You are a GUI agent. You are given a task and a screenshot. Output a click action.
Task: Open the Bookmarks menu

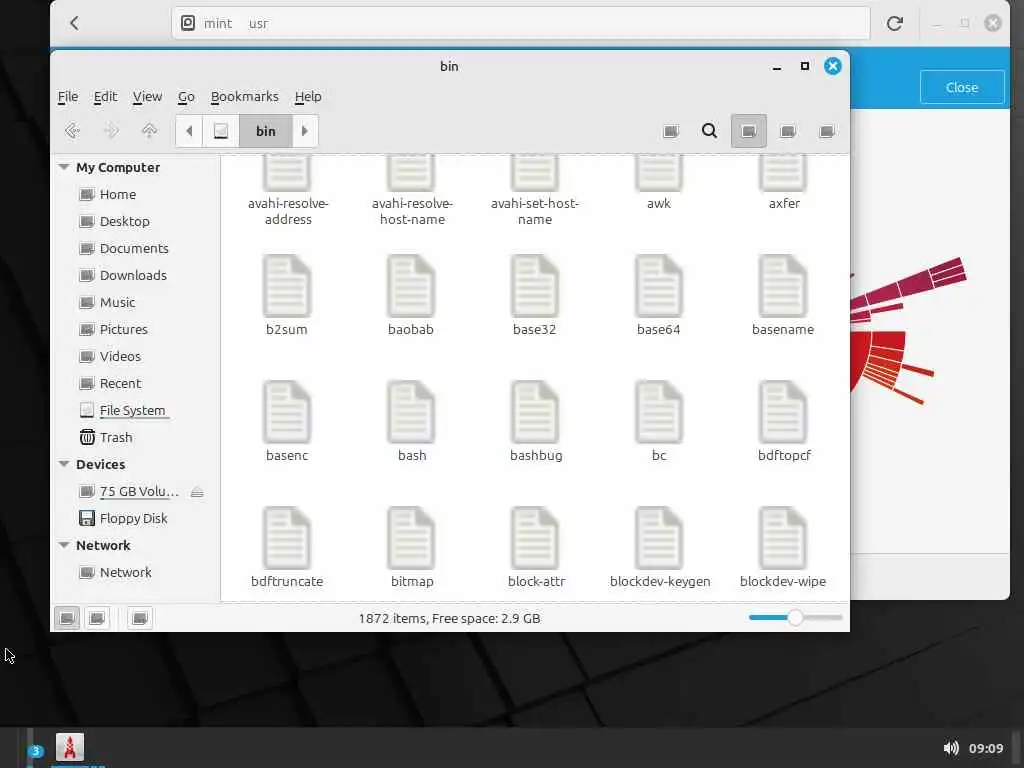pyautogui.click(x=244, y=97)
